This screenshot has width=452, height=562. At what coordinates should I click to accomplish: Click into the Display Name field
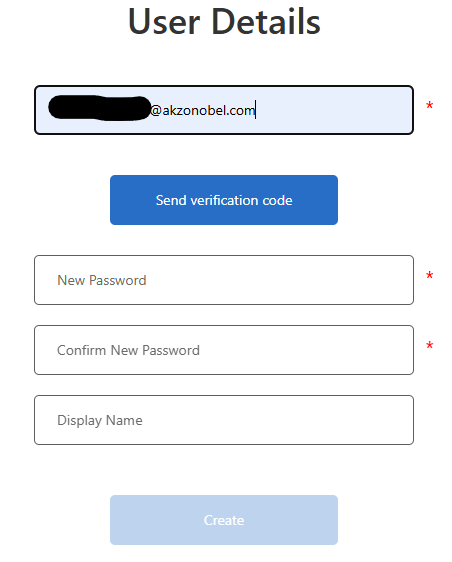pos(224,420)
